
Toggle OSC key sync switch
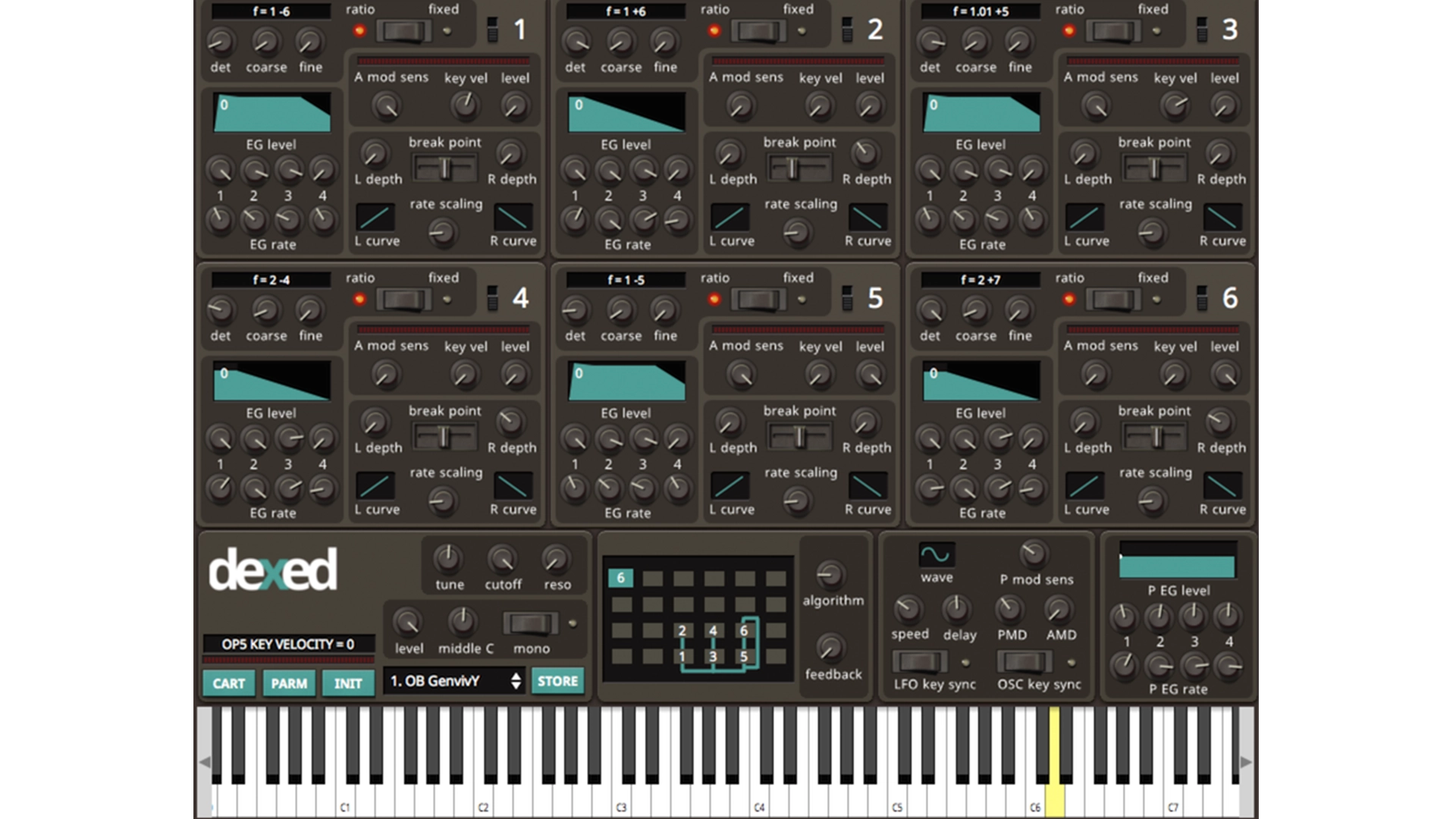1025,662
